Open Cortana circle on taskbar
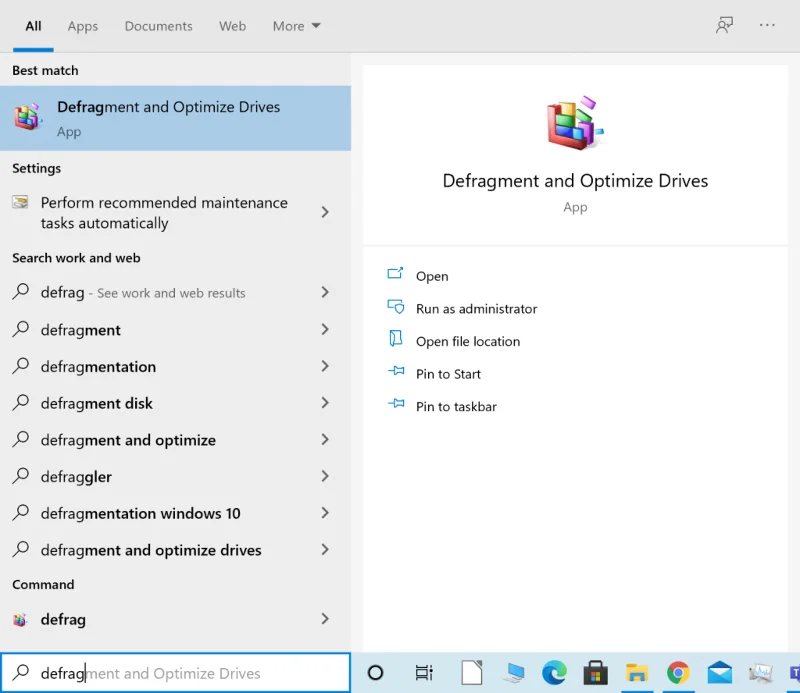The width and height of the screenshot is (800, 693). pyautogui.click(x=376, y=673)
